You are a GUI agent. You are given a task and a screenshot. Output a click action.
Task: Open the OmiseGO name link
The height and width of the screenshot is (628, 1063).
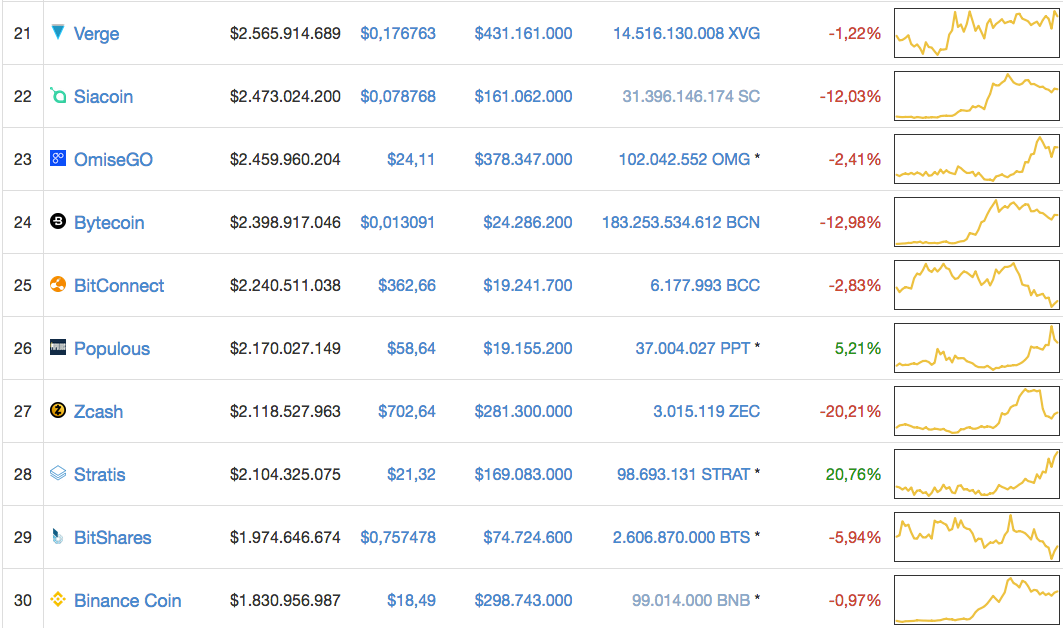tap(113, 160)
